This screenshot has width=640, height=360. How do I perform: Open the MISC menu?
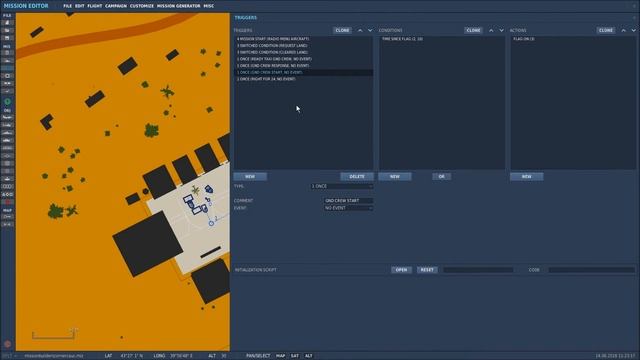(x=209, y=6)
